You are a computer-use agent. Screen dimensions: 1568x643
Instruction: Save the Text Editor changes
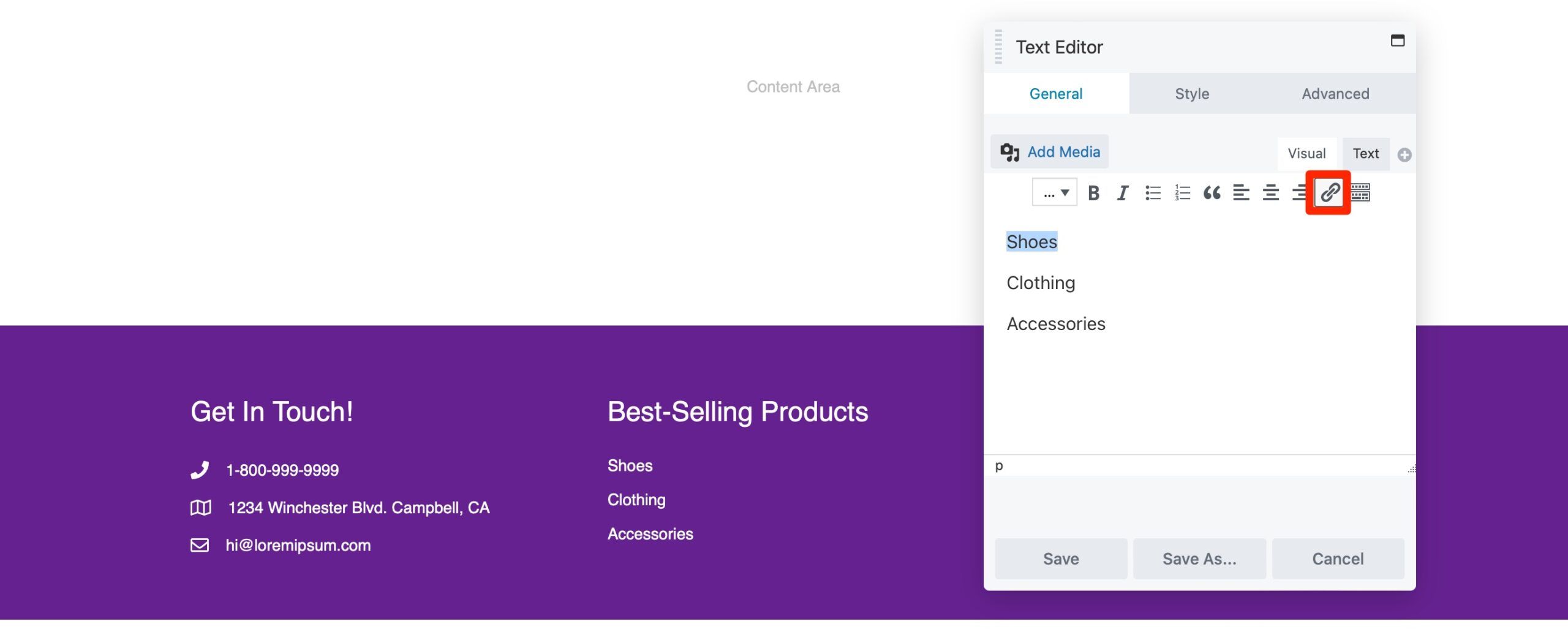coord(1061,558)
